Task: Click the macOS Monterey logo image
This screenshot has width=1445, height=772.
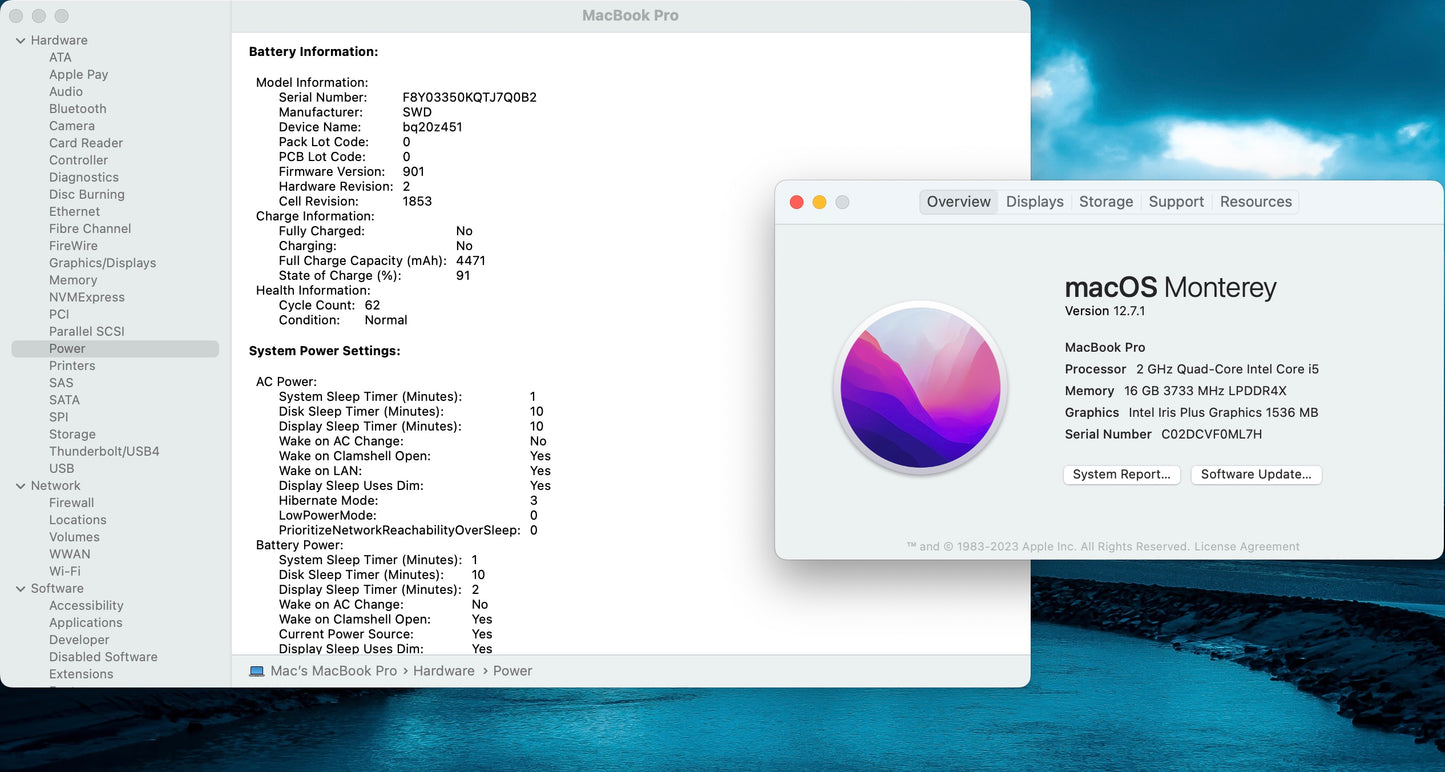Action: (920, 388)
